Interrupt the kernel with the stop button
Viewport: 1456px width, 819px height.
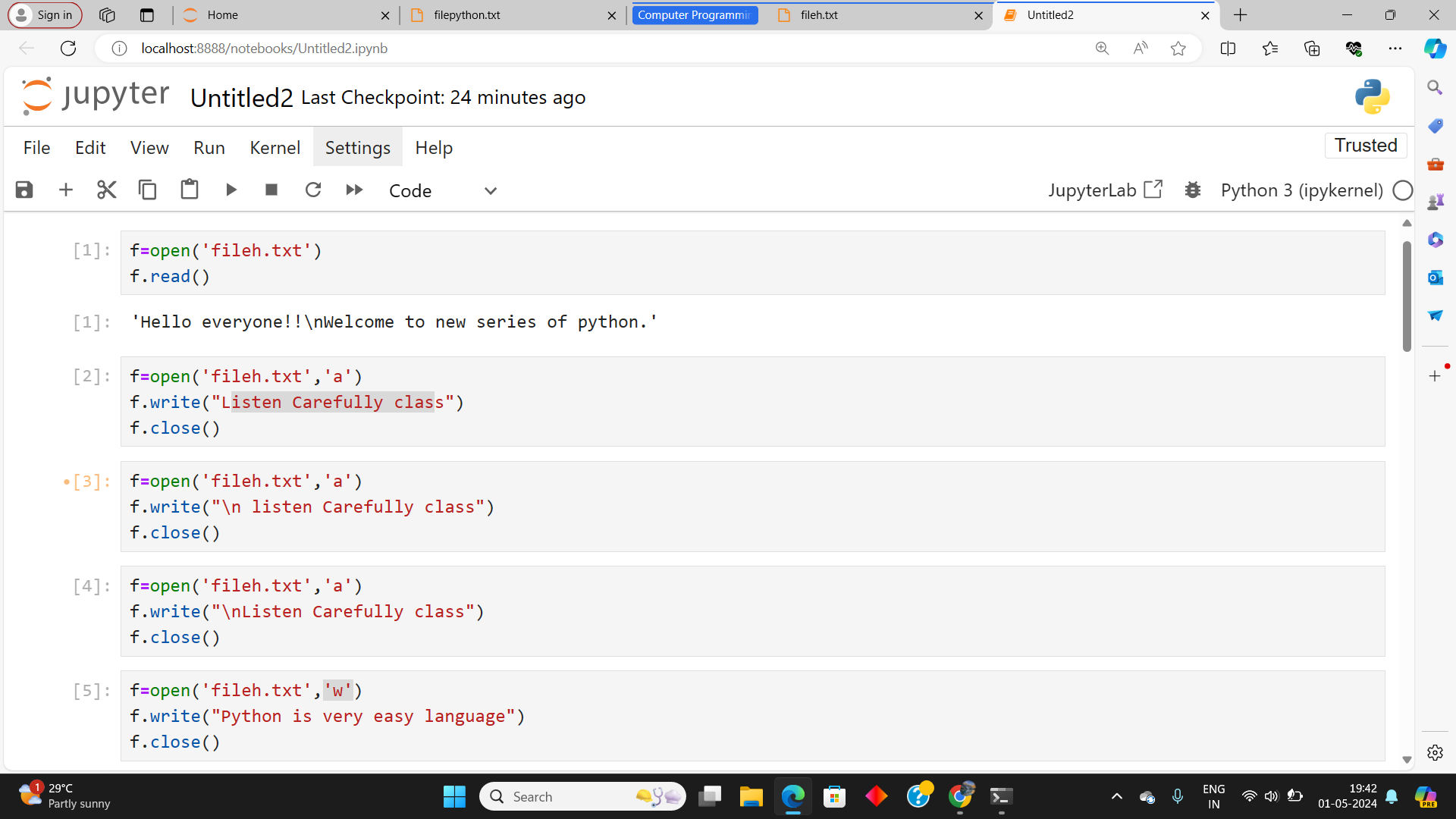(271, 190)
